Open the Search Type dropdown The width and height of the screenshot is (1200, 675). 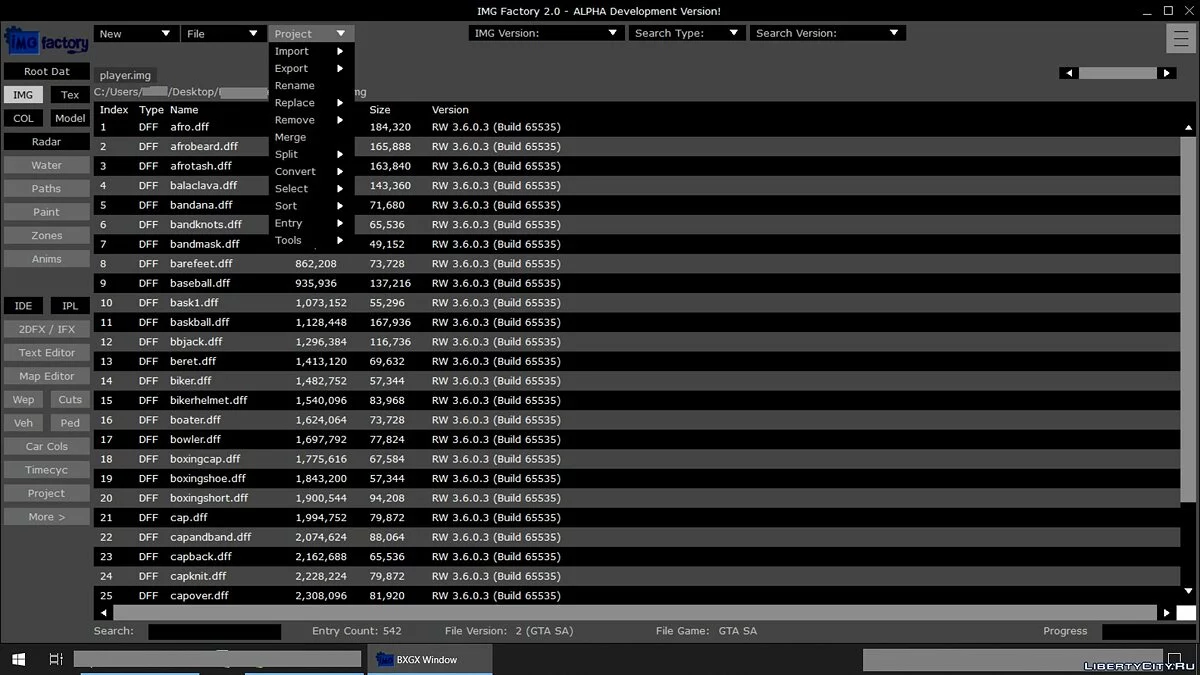(688, 33)
